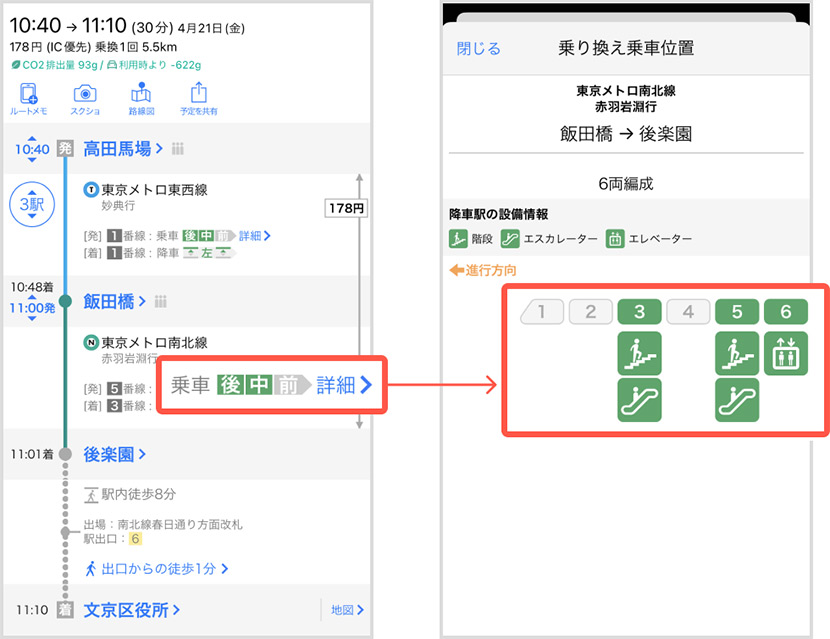This screenshot has width=830, height=639.
Task: Open 後楽園 station details
Action: coord(114,454)
